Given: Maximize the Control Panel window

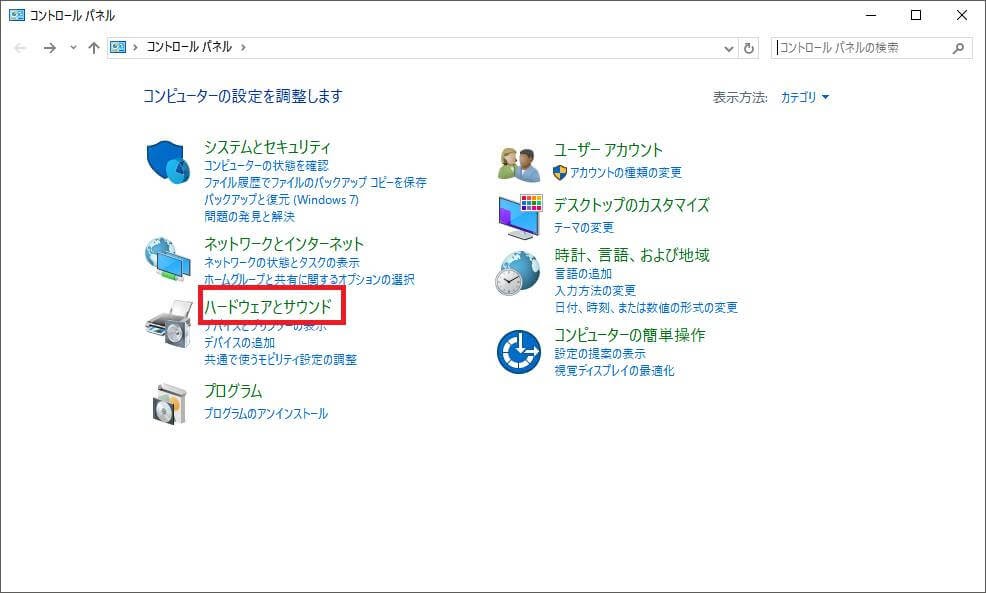Looking at the screenshot, I should click(916, 15).
